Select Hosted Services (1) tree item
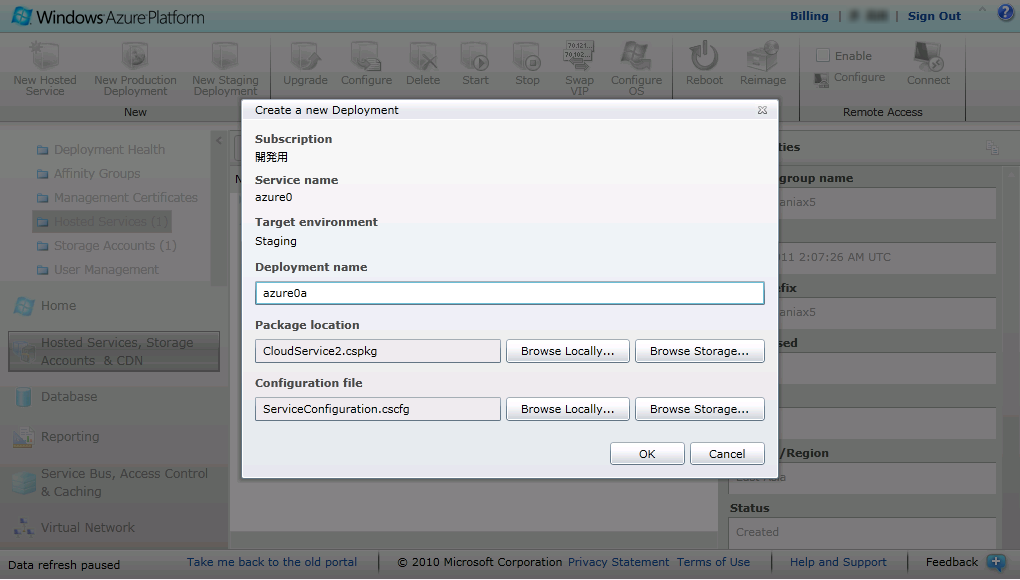 pyautogui.click(x=102, y=222)
